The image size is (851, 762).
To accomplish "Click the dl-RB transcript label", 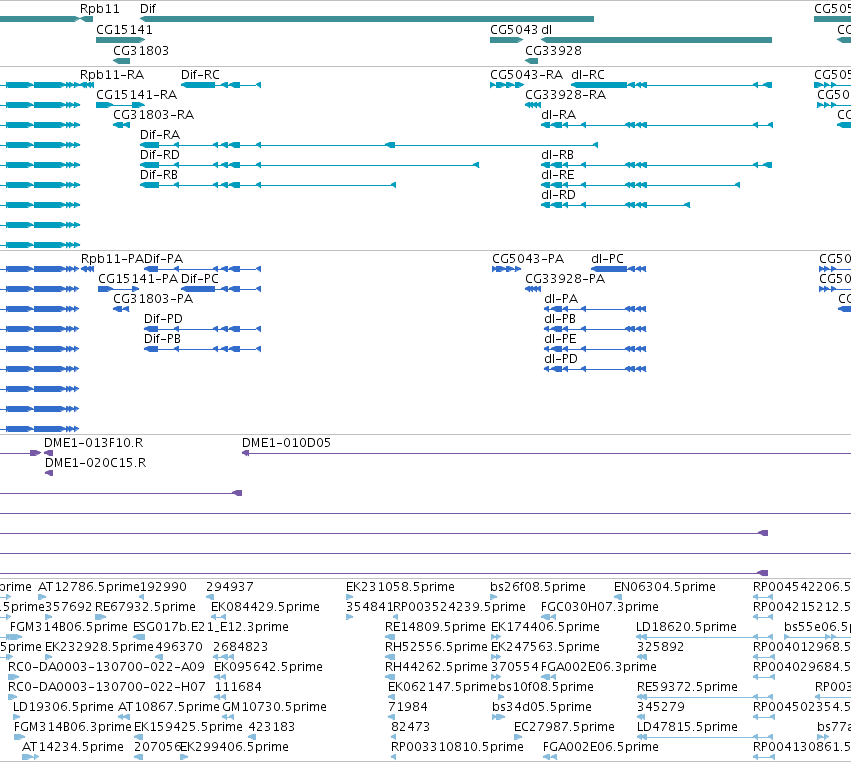I will click(557, 155).
